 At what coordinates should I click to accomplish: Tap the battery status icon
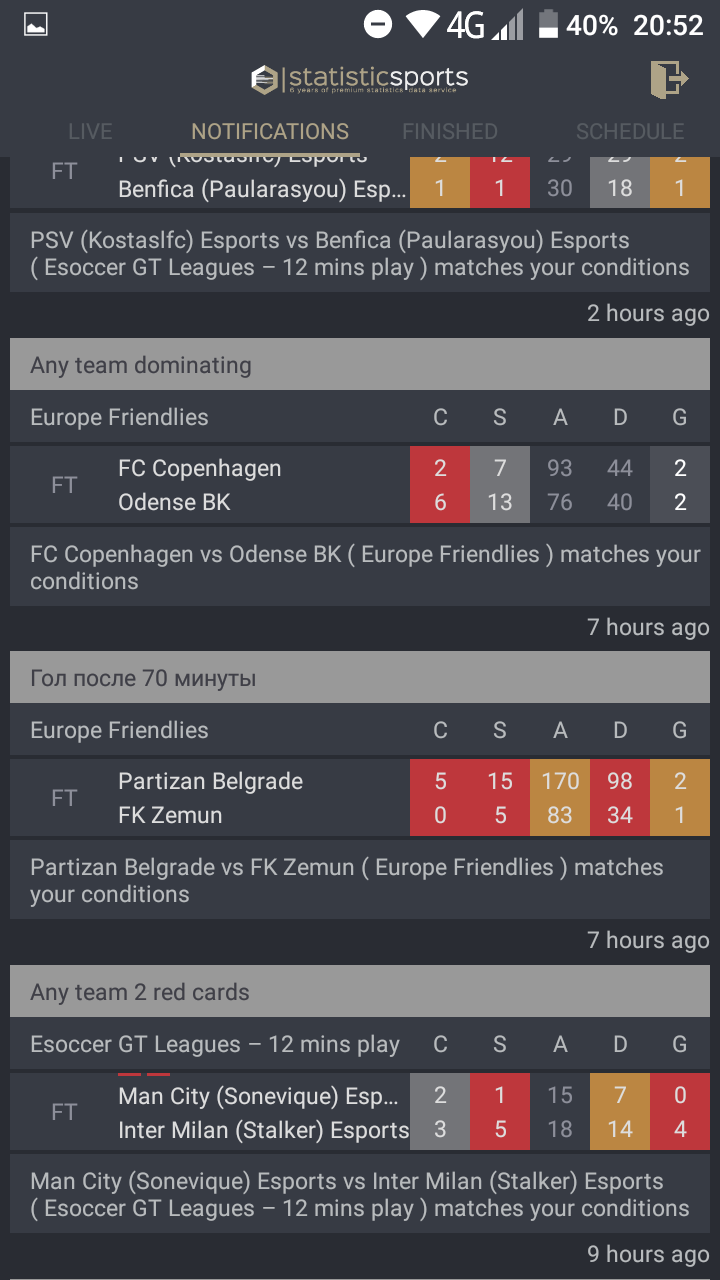[547, 24]
